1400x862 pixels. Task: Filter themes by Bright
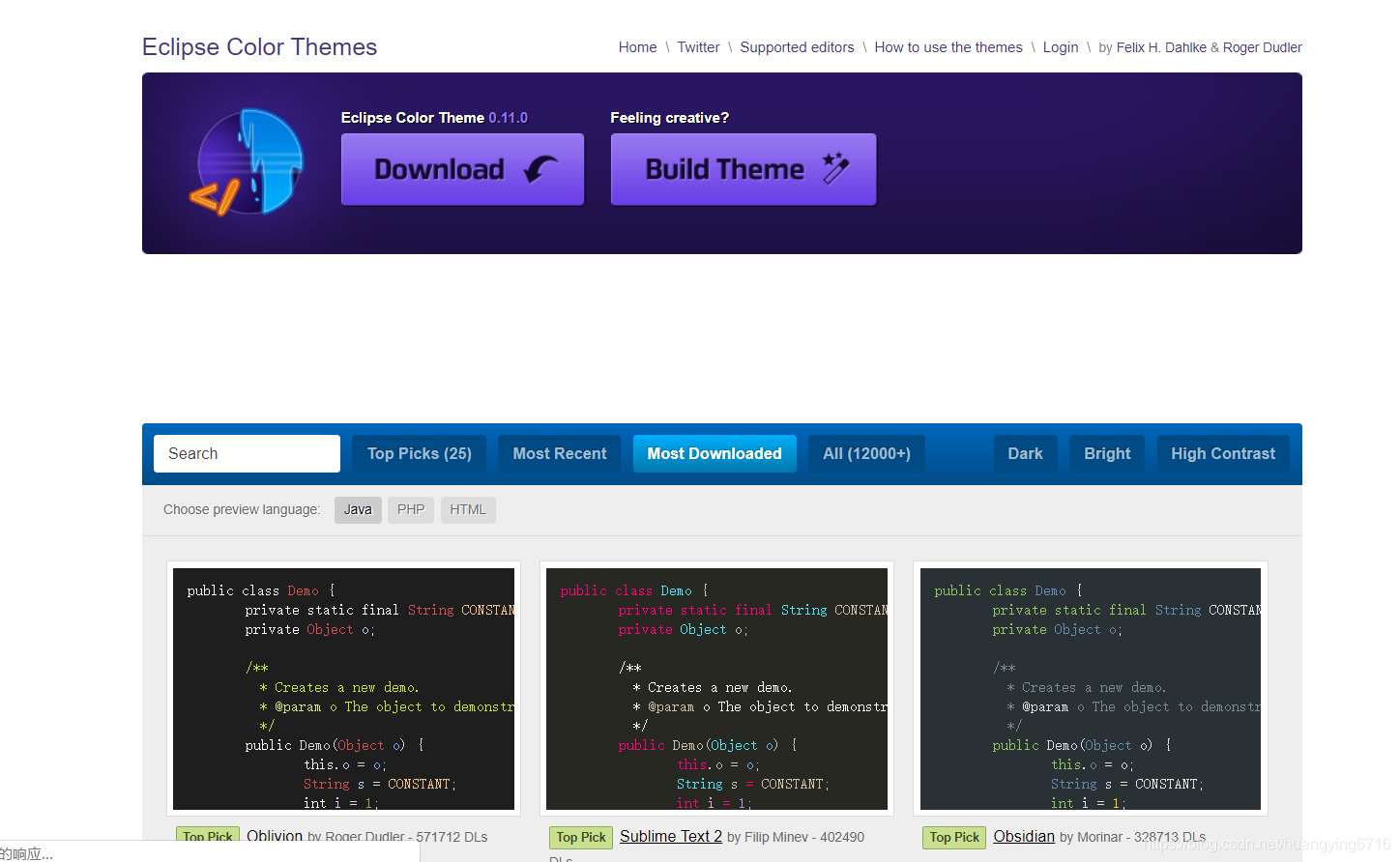click(x=1107, y=453)
